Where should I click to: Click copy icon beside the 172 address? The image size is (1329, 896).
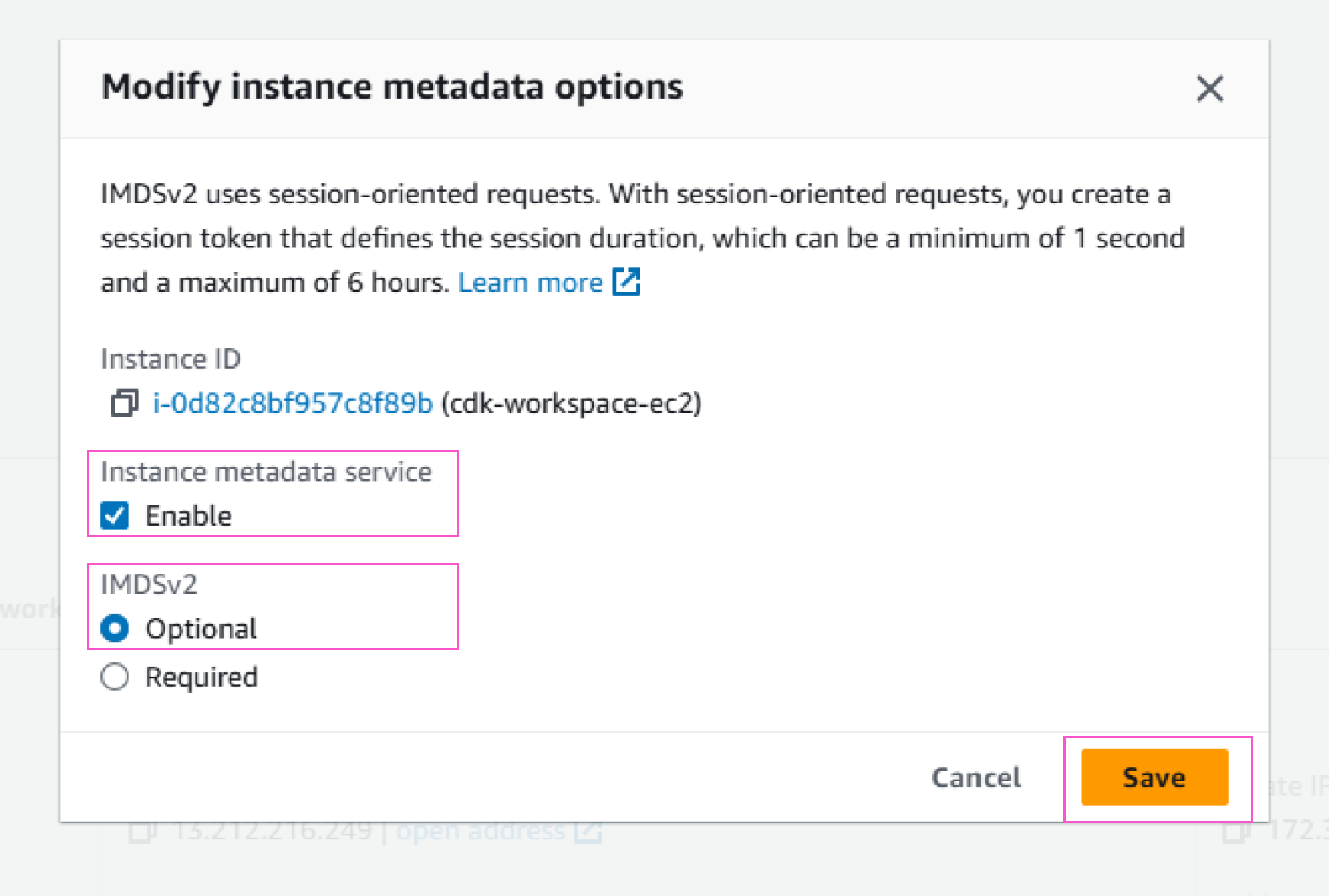(x=1236, y=832)
